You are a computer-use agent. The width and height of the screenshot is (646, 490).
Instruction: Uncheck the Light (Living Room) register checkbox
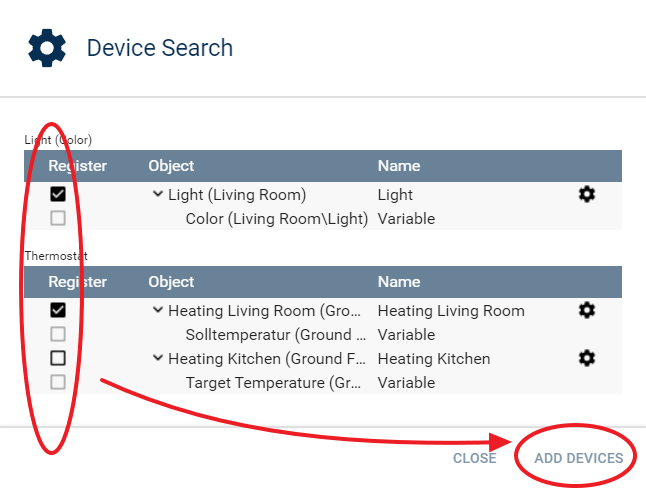58,194
